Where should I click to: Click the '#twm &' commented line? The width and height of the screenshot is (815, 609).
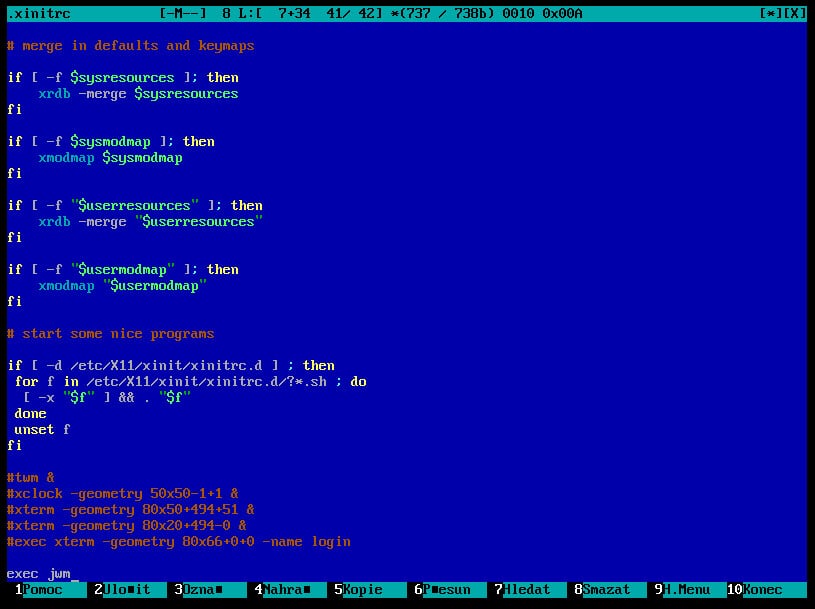coord(31,478)
